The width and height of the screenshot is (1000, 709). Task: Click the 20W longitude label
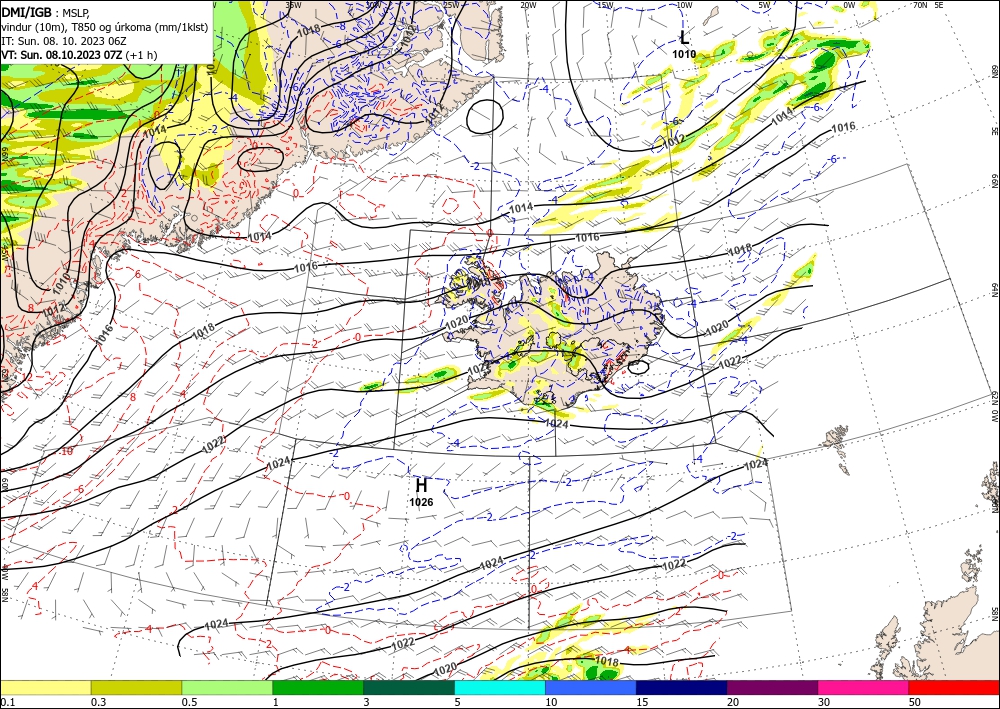[527, 5]
